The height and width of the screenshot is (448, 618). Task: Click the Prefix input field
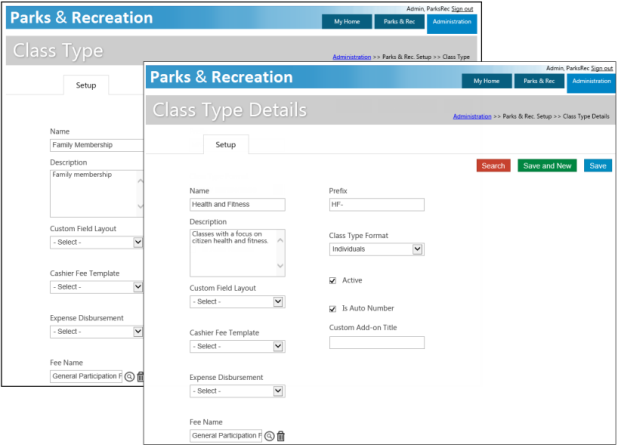[376, 205]
